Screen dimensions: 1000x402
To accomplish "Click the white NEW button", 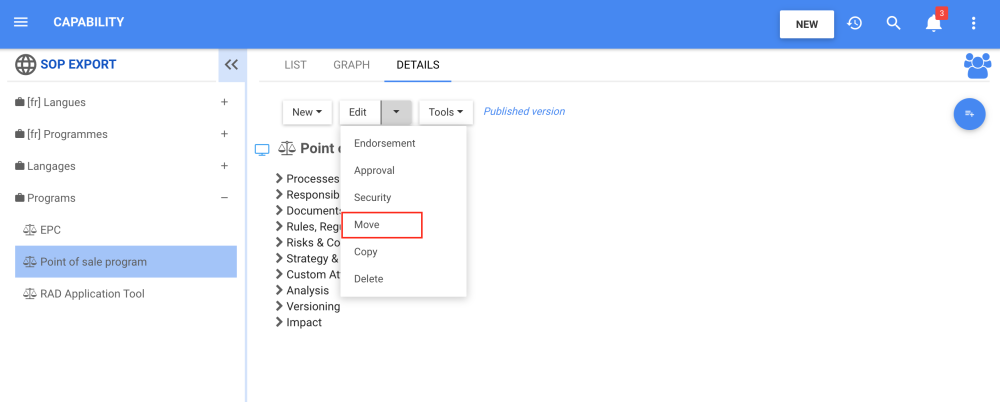I will tap(806, 24).
